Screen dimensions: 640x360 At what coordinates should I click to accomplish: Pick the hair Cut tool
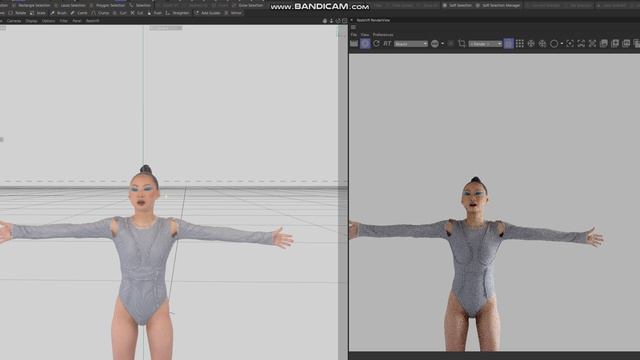(137, 13)
